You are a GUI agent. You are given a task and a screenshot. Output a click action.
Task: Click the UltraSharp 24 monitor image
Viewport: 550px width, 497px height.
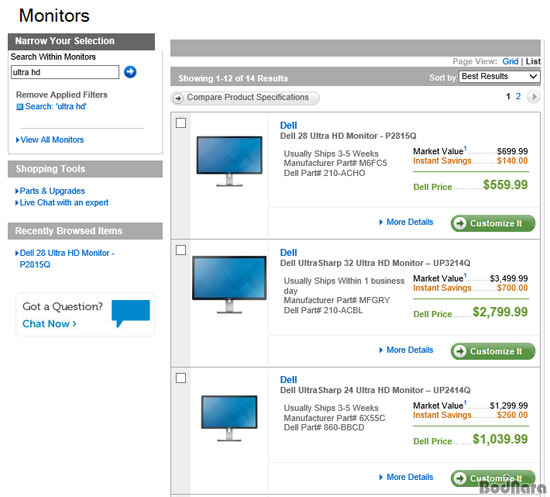click(229, 418)
